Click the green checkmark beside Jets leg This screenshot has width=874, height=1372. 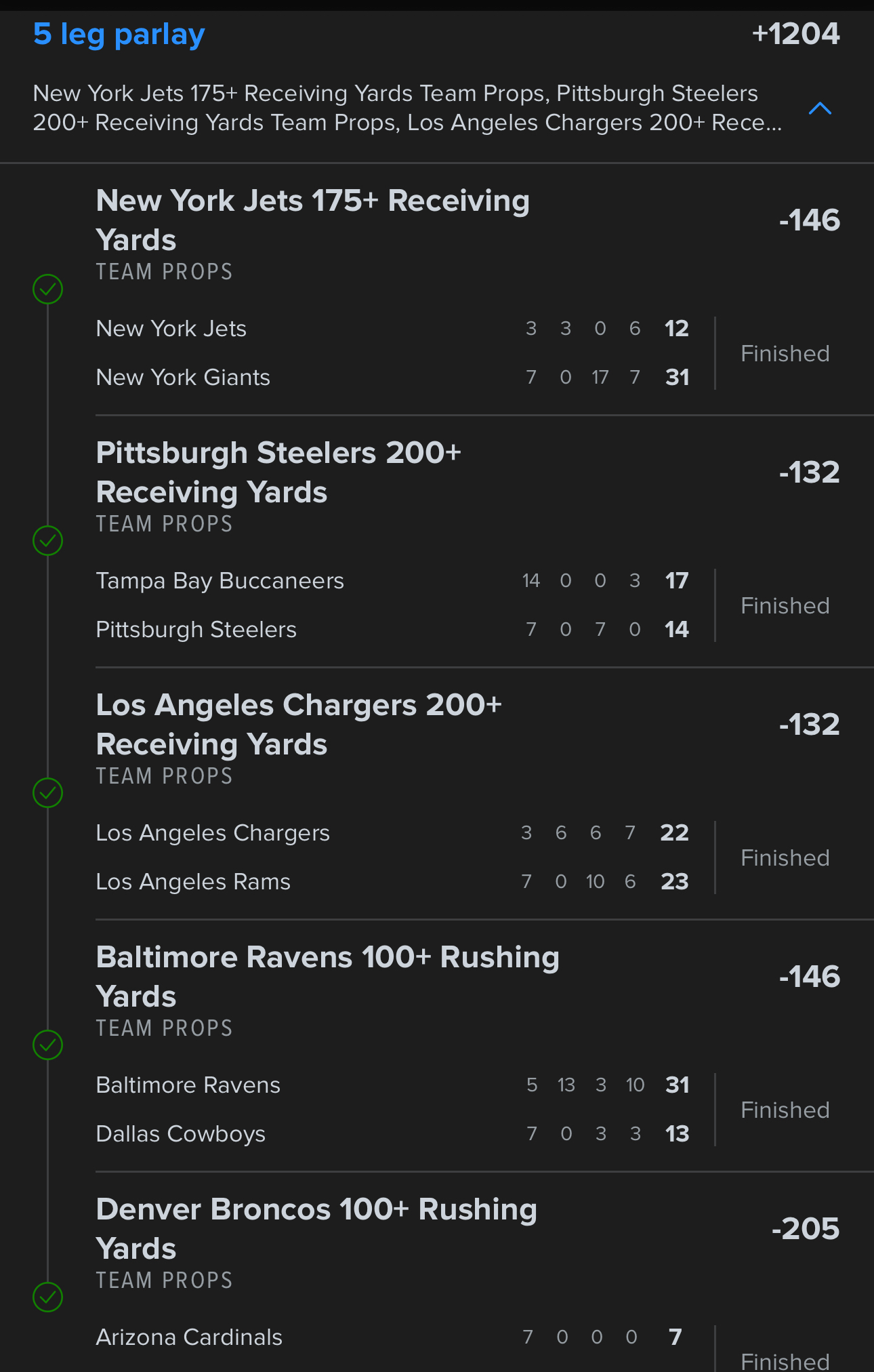[x=48, y=289]
